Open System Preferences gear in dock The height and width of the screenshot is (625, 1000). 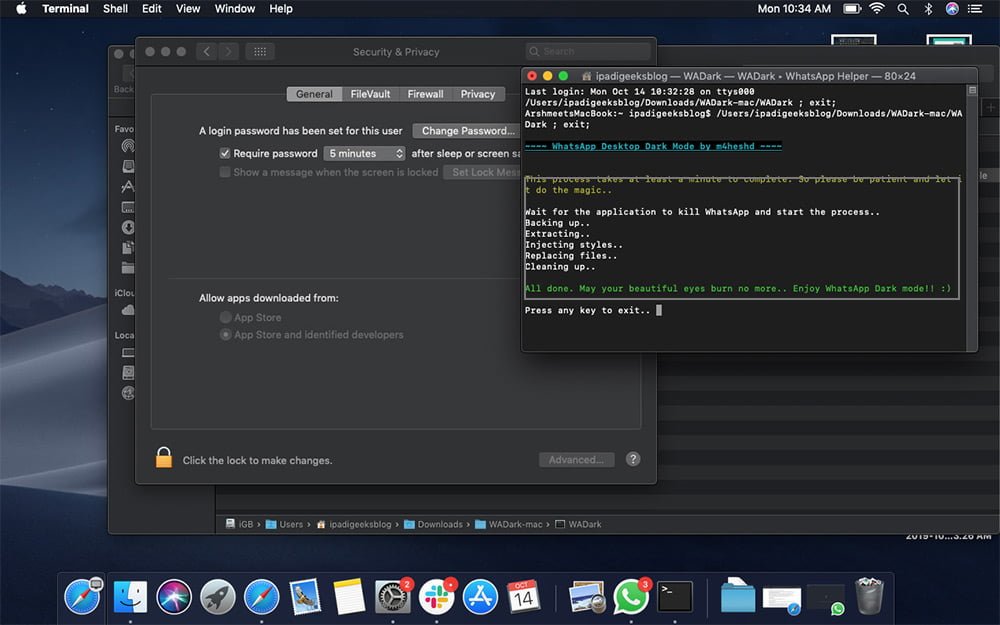[392, 598]
